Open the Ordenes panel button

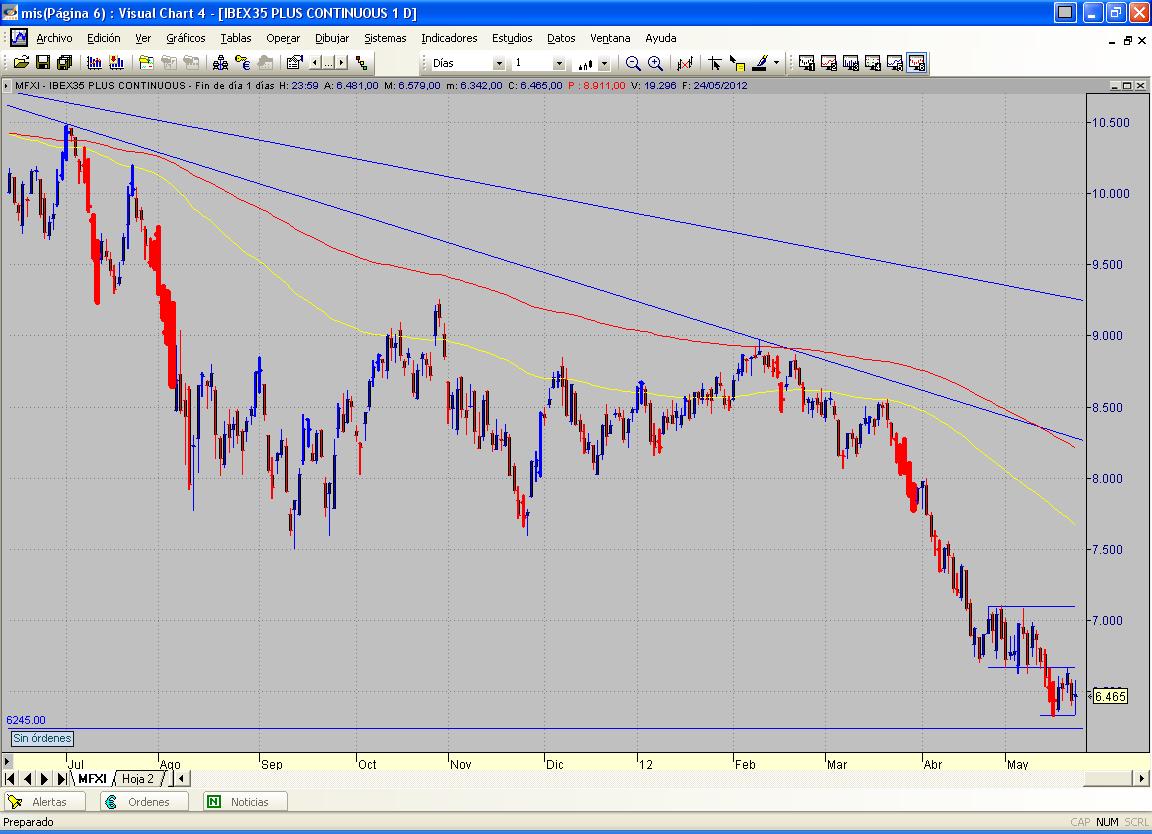(x=144, y=802)
